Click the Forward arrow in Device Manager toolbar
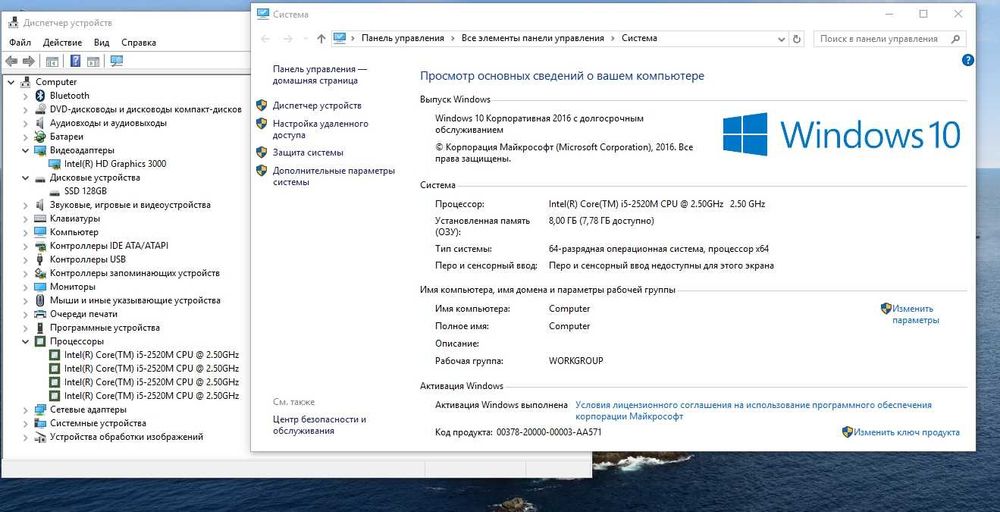1000x512 pixels. tap(28, 61)
